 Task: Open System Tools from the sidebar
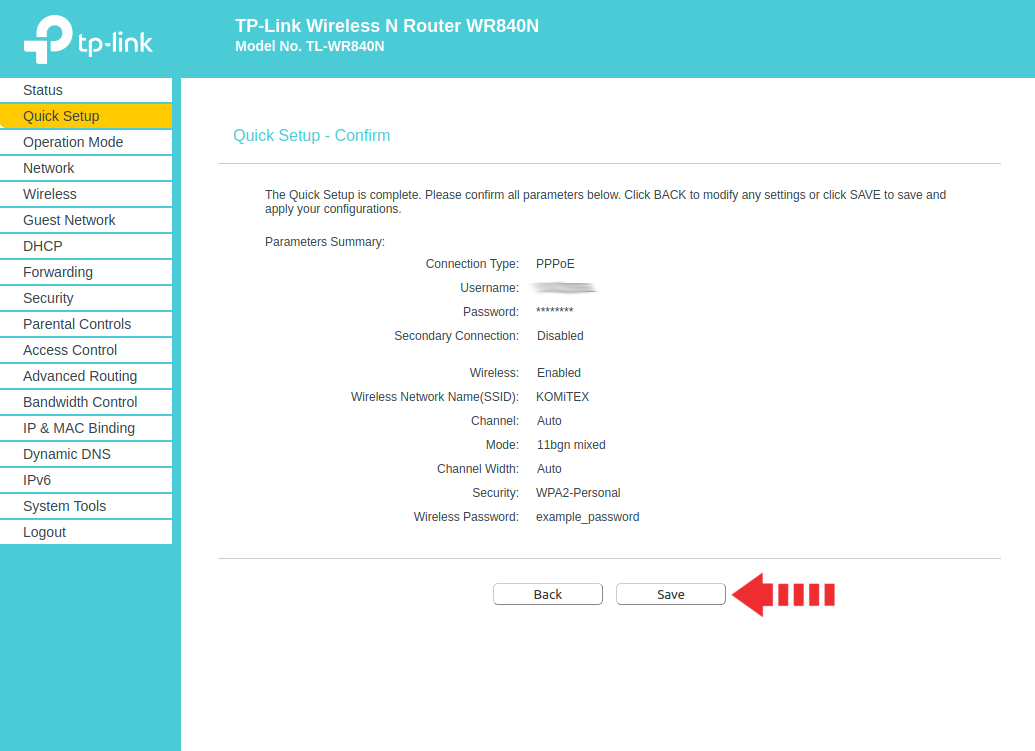coord(86,506)
